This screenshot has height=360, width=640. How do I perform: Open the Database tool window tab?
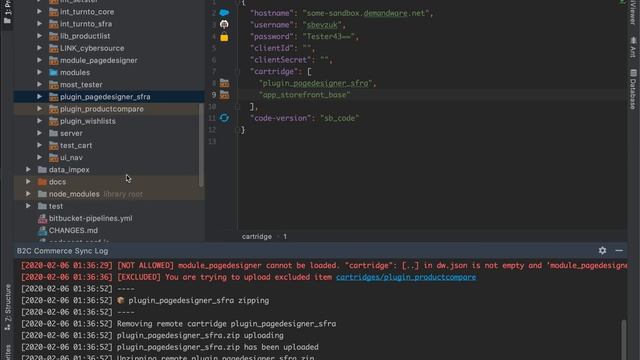pos(633,89)
